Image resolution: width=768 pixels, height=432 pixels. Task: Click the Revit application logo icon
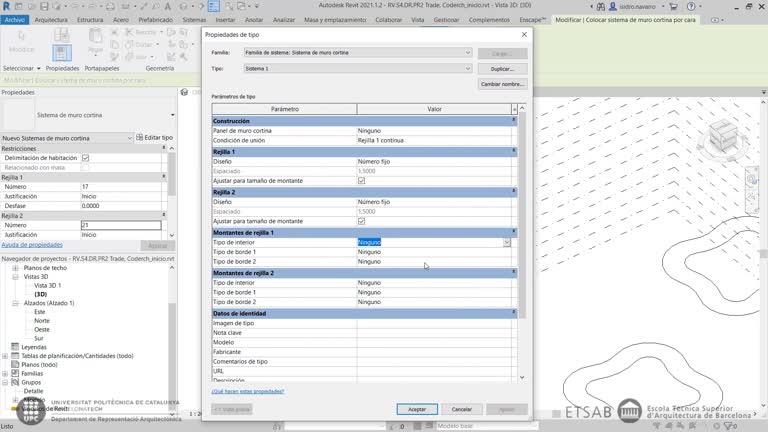click(6, 5)
